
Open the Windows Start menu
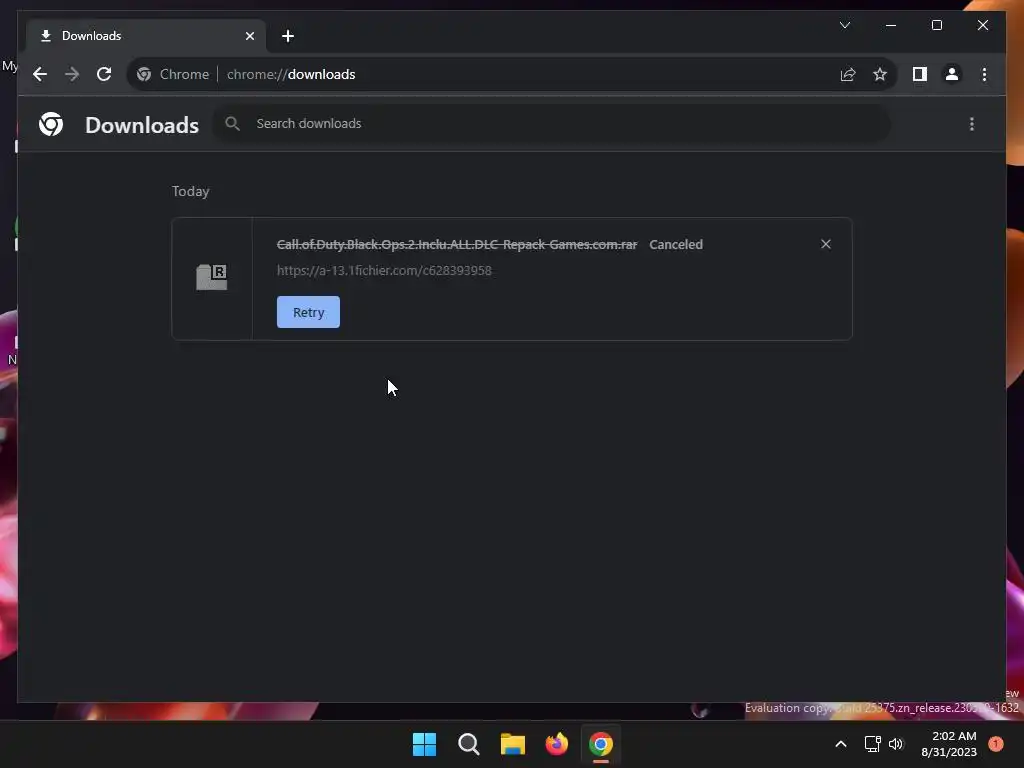[x=424, y=744]
